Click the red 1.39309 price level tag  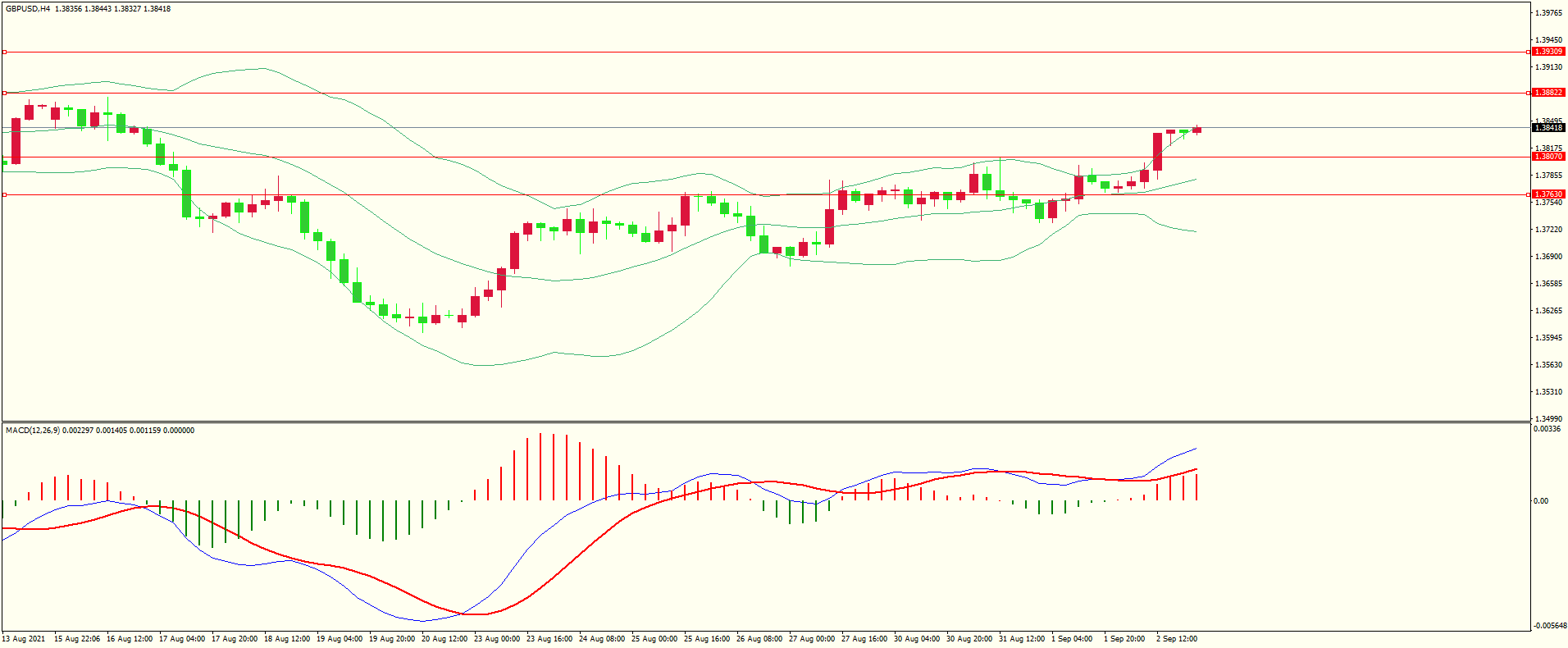coord(1548,52)
